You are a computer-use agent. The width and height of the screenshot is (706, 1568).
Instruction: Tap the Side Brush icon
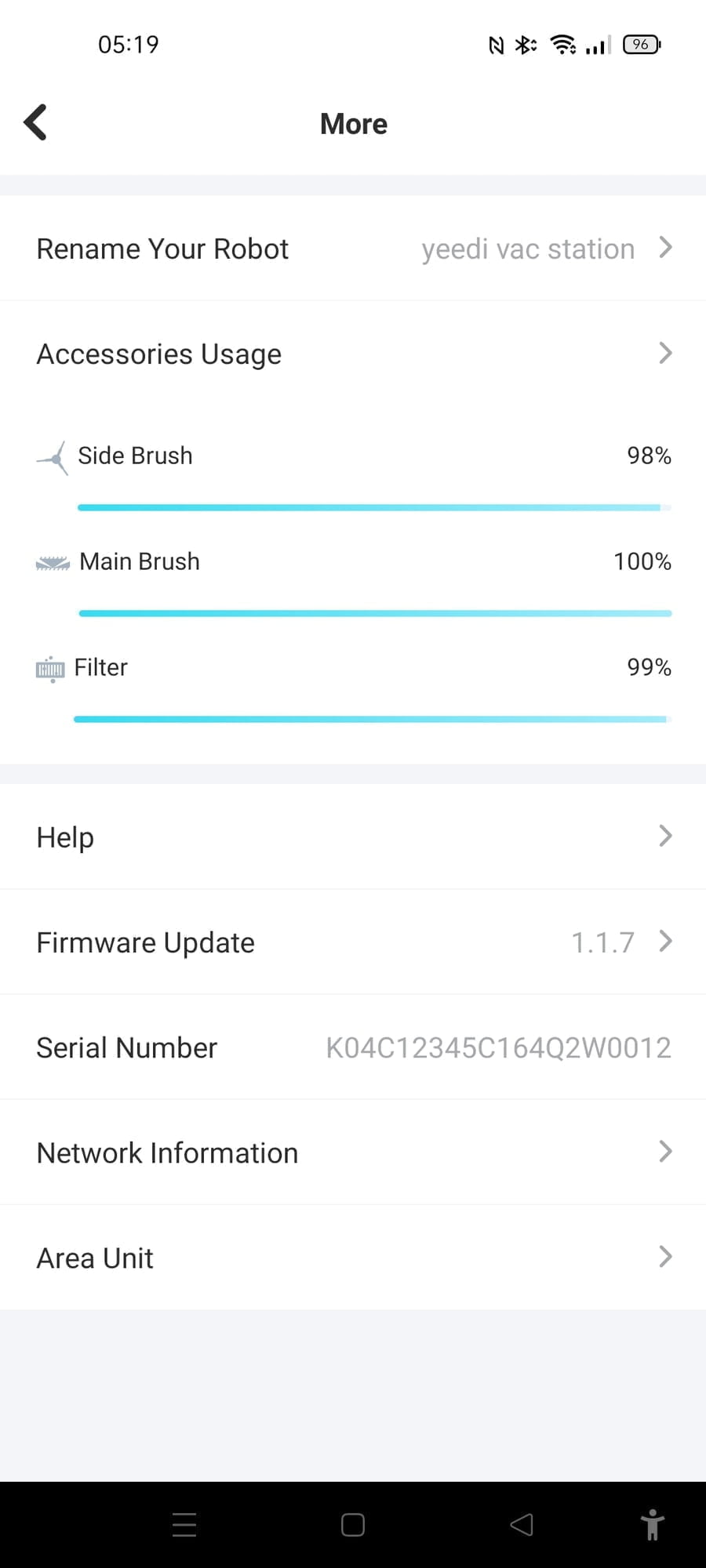click(x=53, y=457)
